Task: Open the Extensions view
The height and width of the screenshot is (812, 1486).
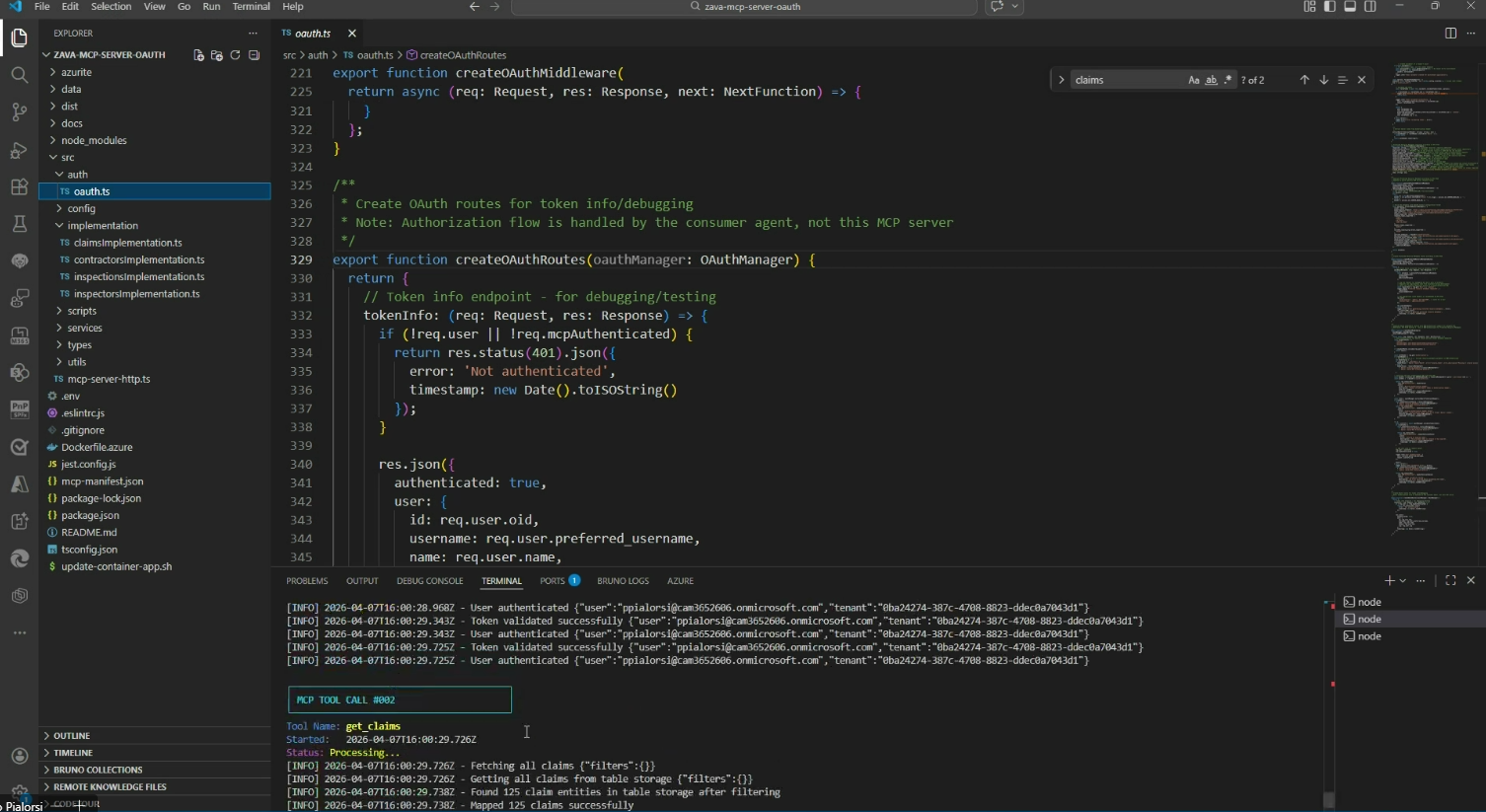Action: 19,187
